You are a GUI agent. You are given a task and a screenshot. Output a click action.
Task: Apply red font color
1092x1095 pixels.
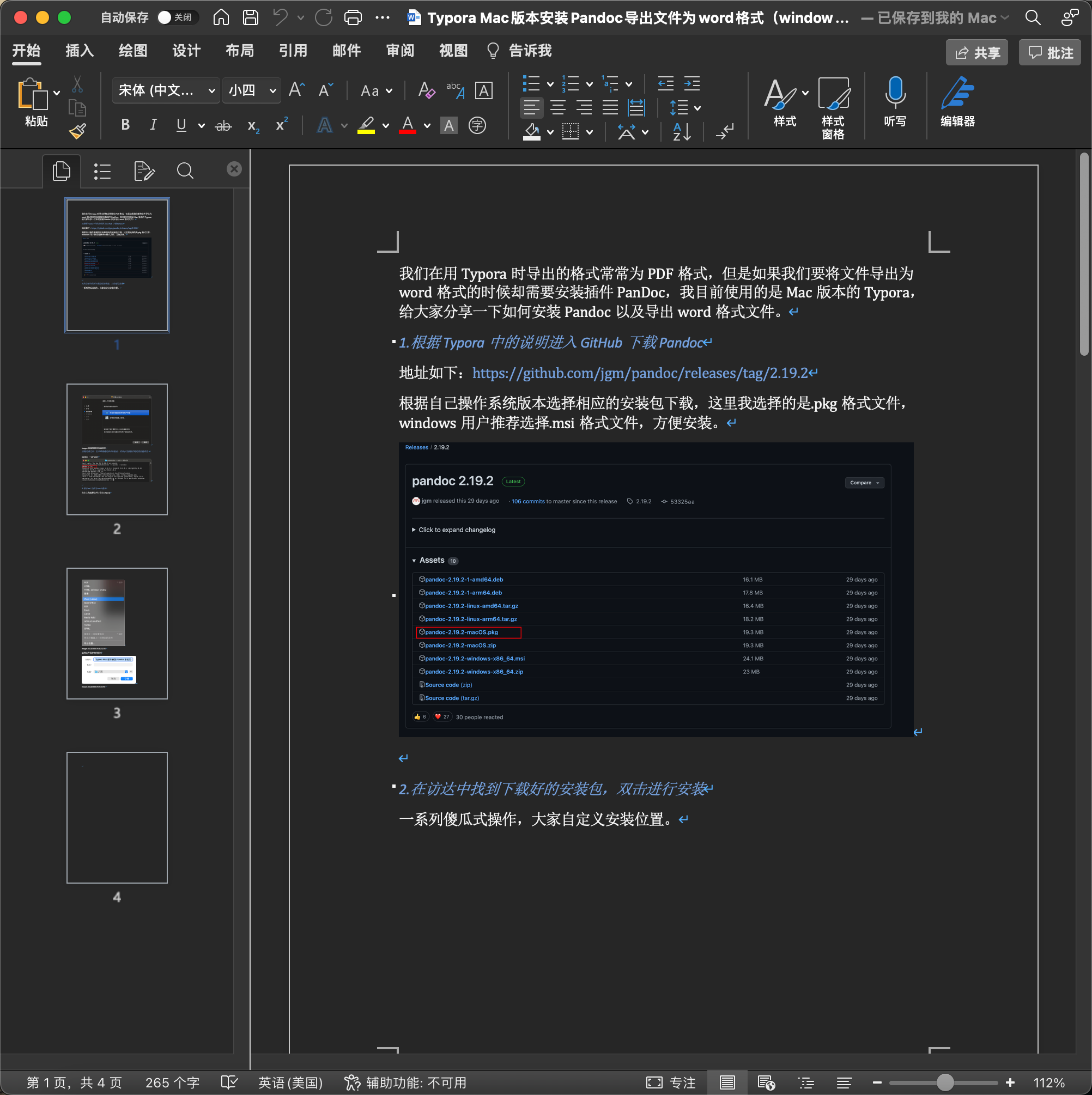point(408,125)
